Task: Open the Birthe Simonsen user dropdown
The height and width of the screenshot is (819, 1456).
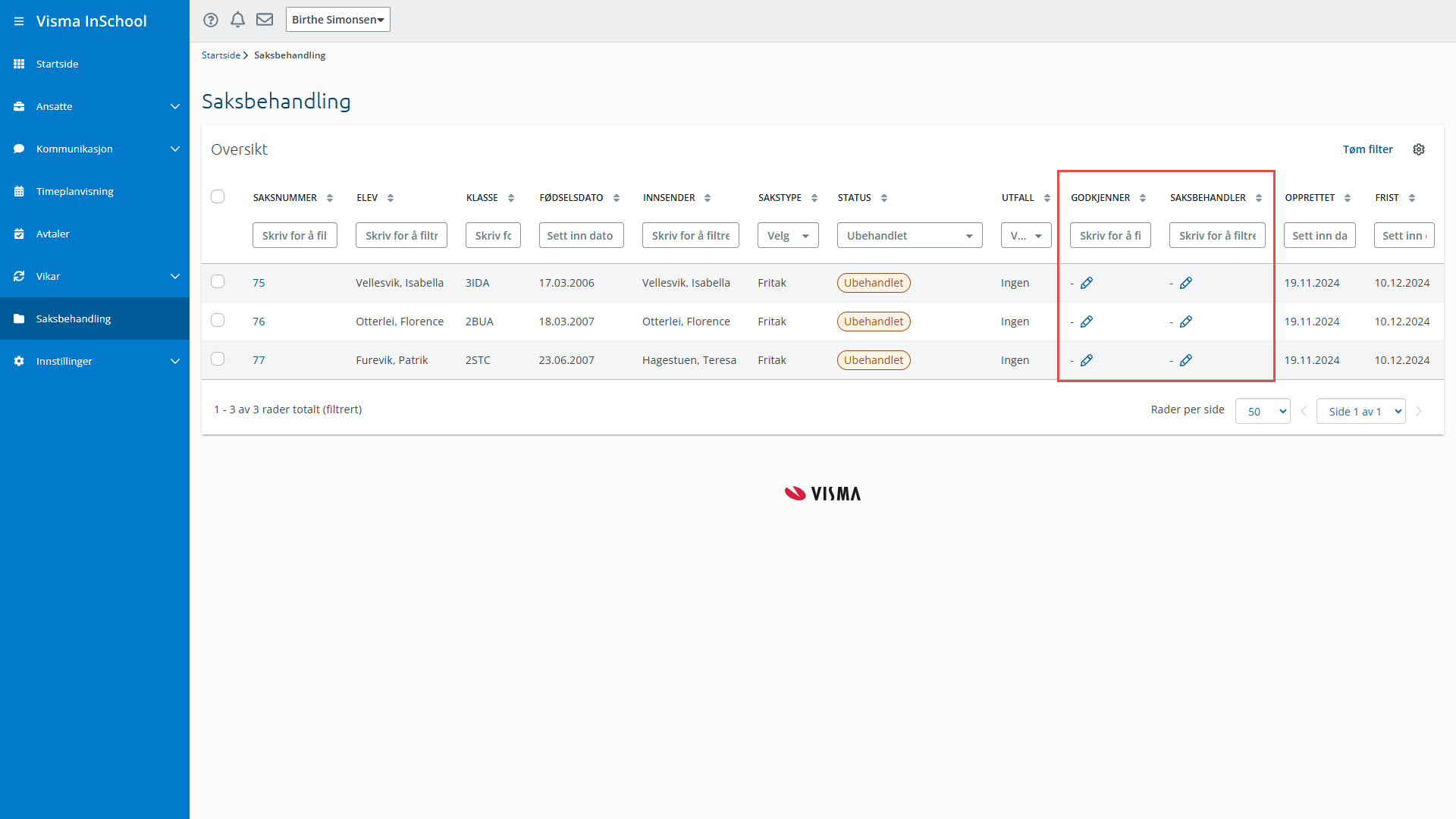Action: point(337,20)
